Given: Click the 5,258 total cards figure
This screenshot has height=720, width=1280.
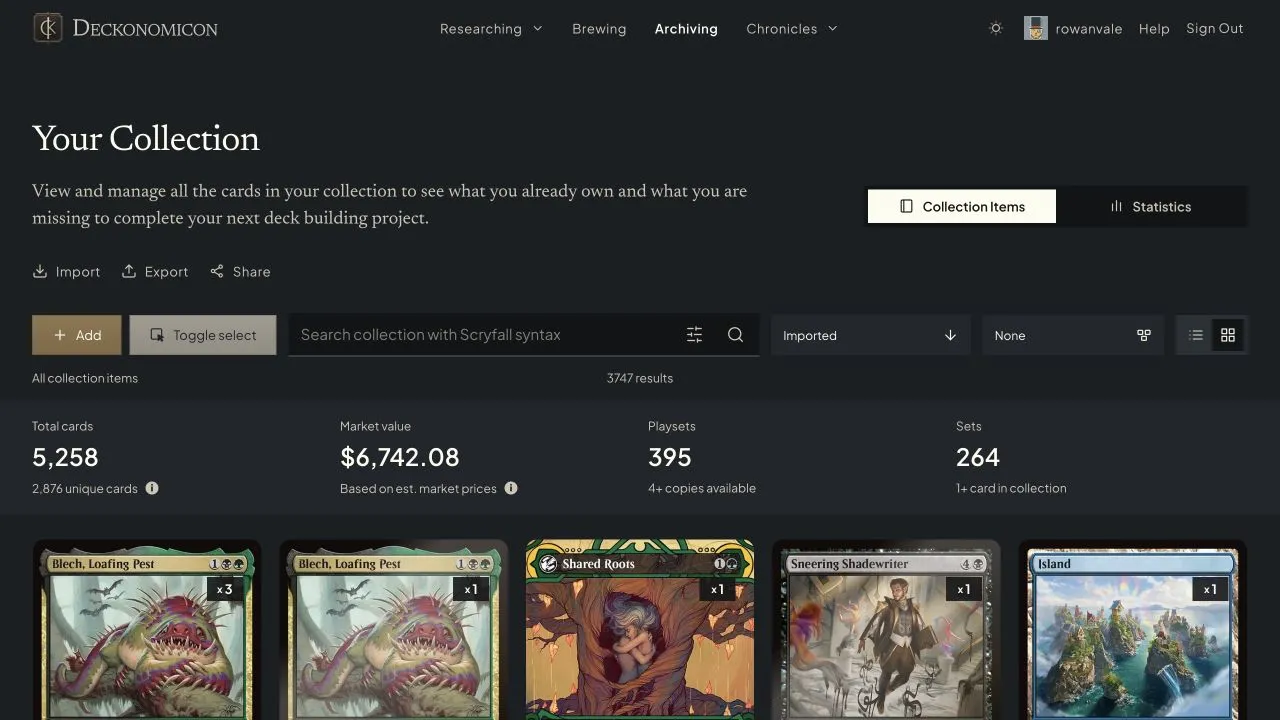Looking at the screenshot, I should tap(65, 457).
